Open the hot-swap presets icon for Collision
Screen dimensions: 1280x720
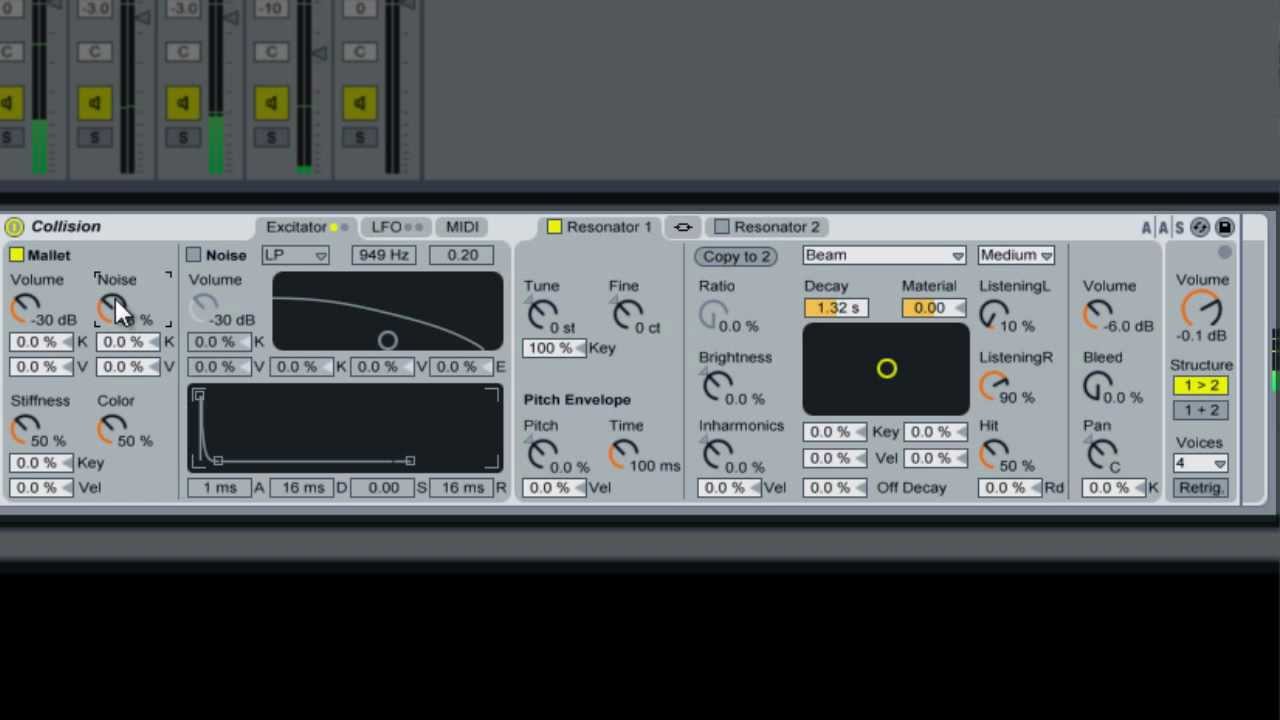[x=1200, y=228]
